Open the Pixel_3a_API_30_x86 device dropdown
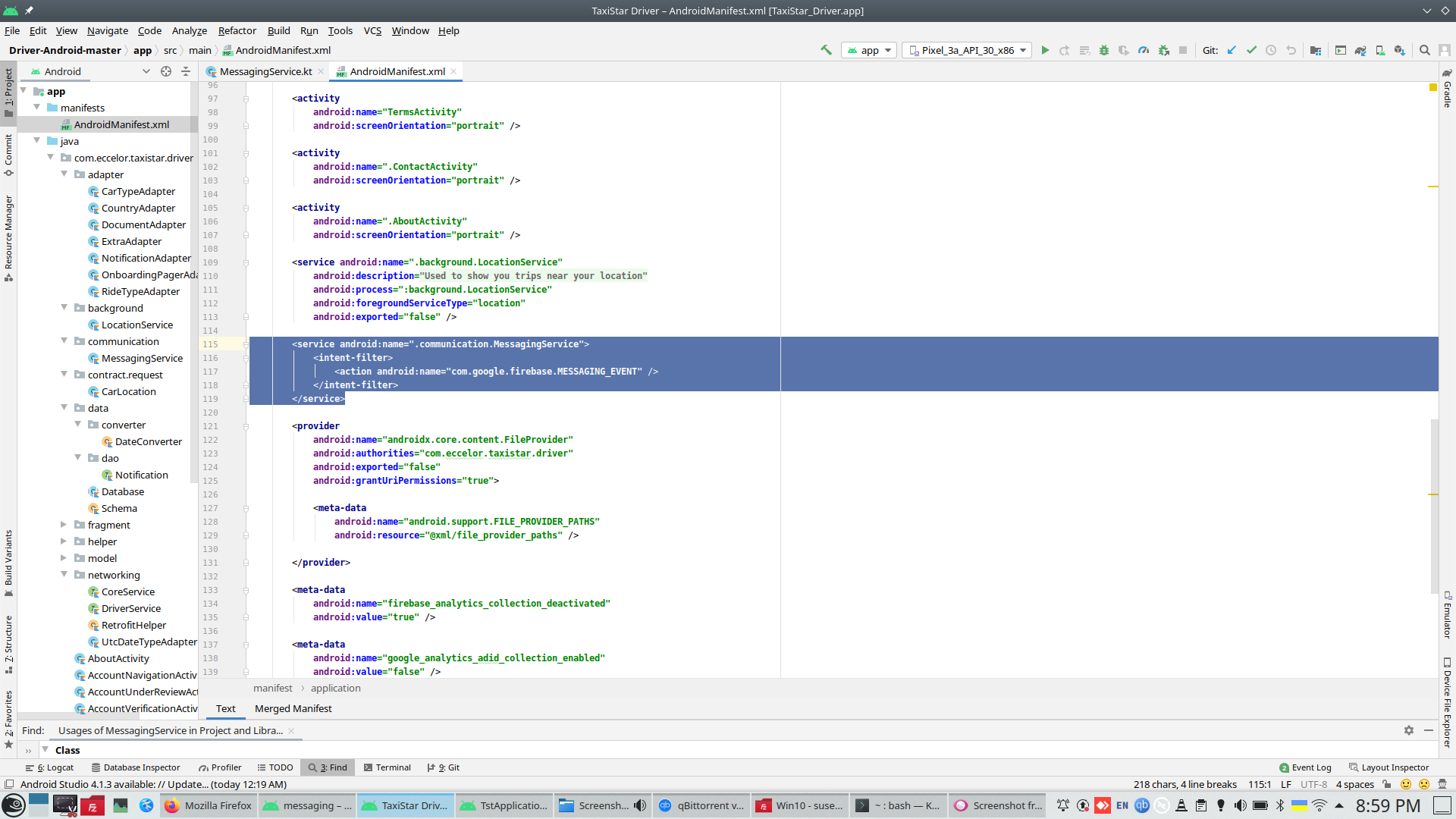Screen dimensions: 1456x819 [968, 50]
